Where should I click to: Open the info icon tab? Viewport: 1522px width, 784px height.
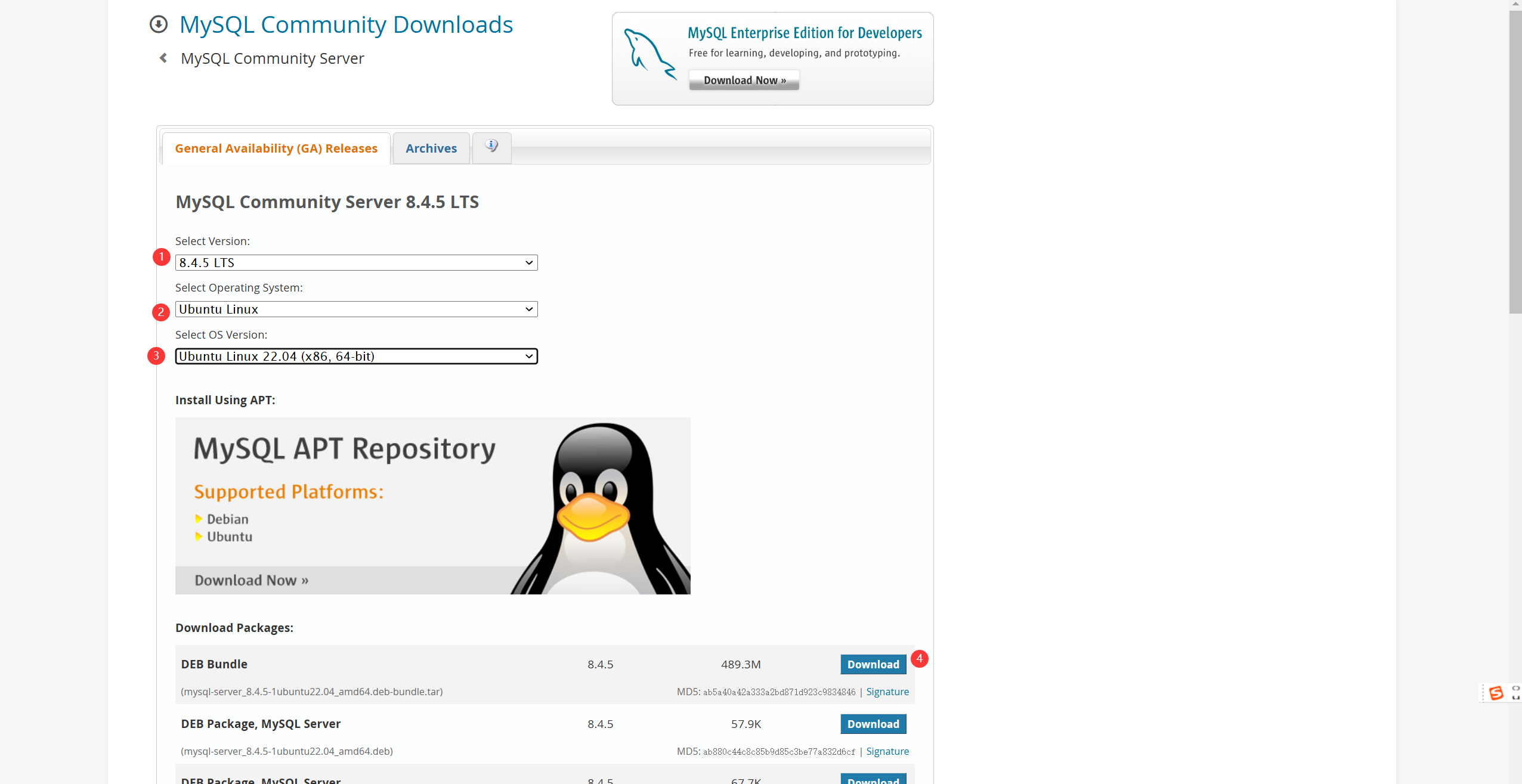[491, 147]
